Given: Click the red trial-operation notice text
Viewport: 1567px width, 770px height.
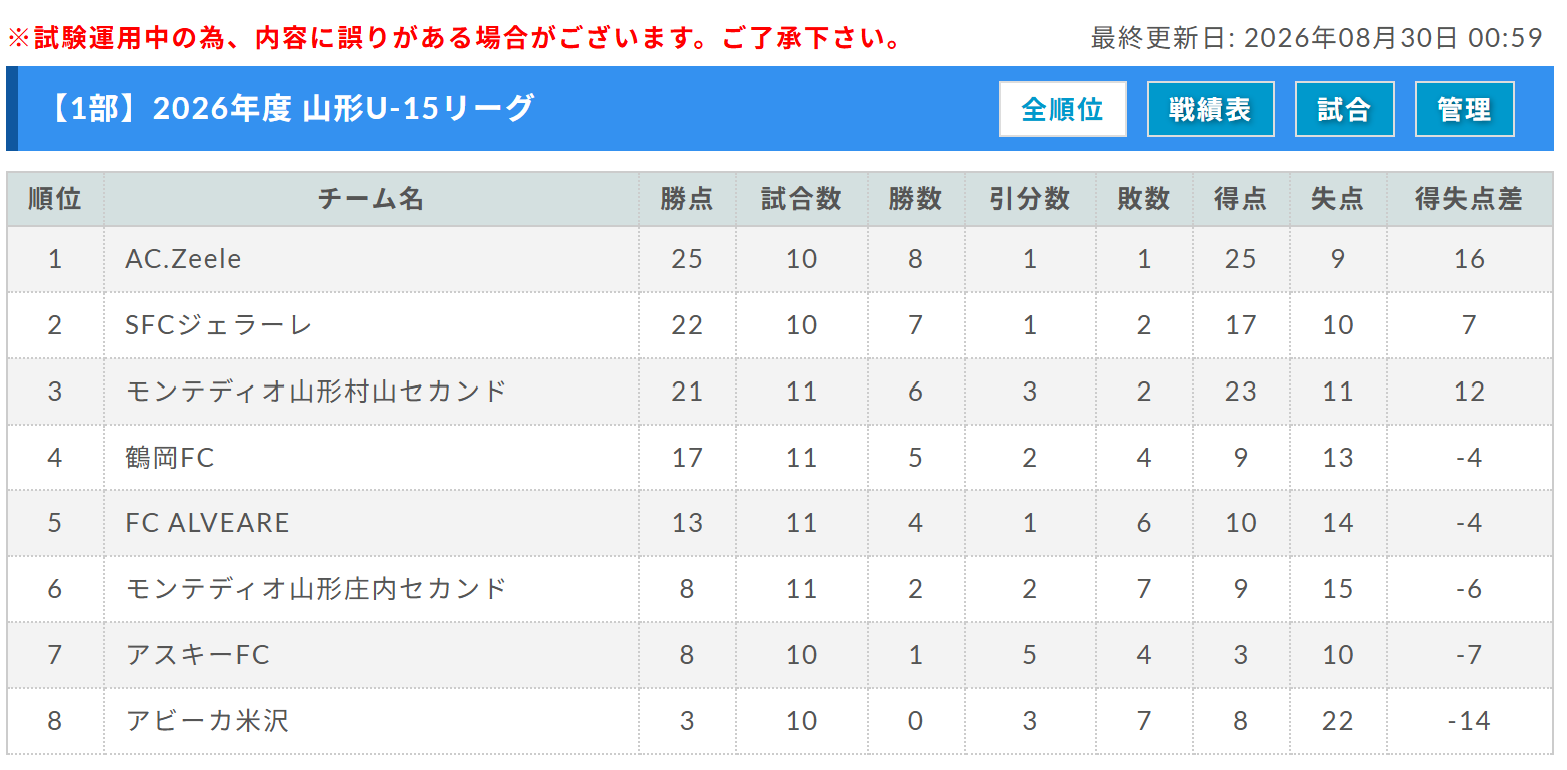Looking at the screenshot, I should (x=455, y=39).
